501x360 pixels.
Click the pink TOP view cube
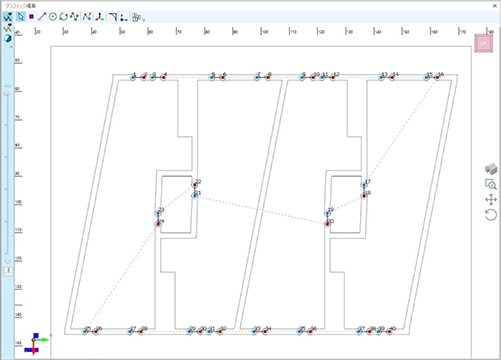click(484, 44)
